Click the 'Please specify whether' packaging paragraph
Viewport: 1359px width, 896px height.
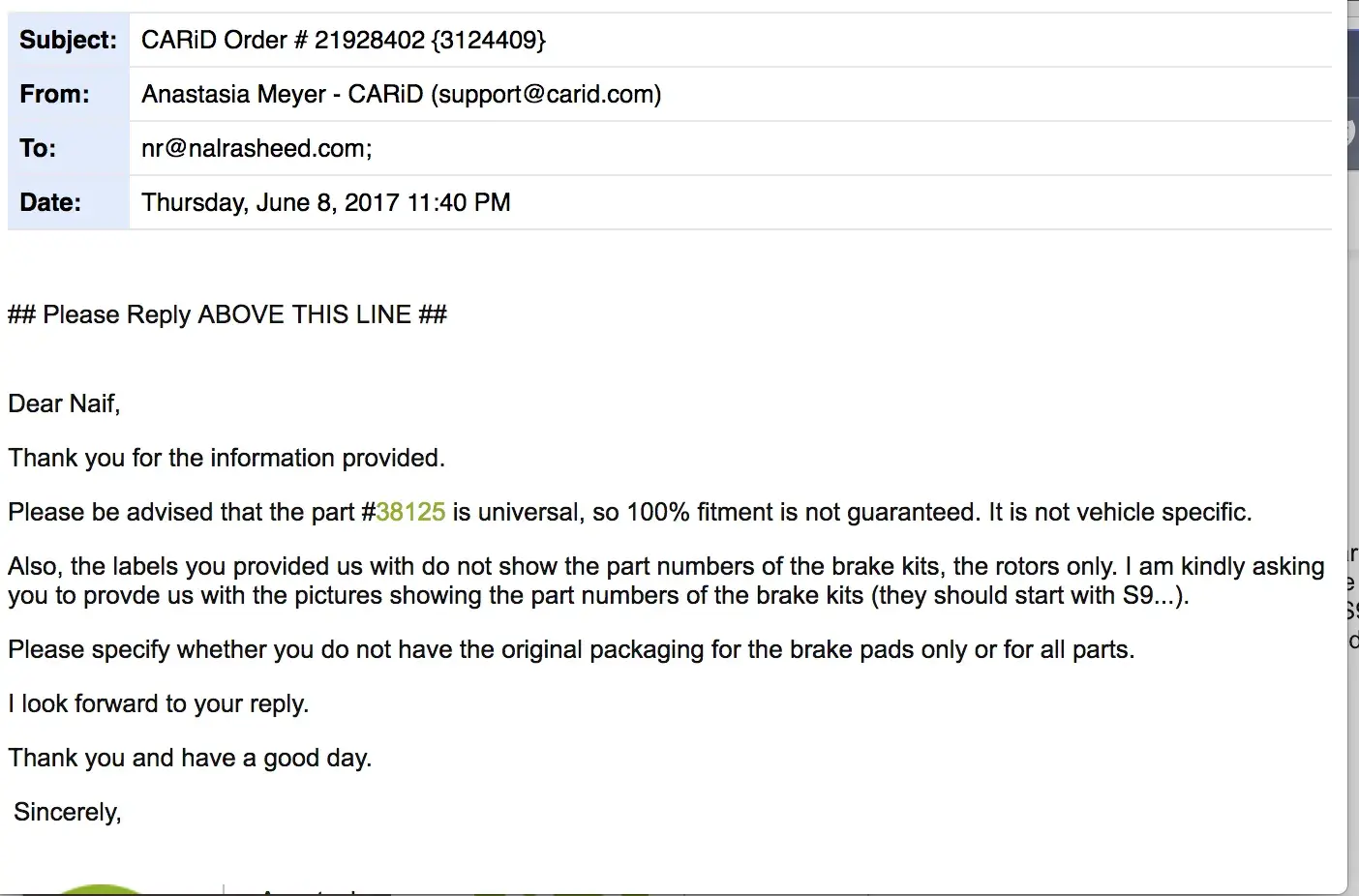tap(571, 649)
